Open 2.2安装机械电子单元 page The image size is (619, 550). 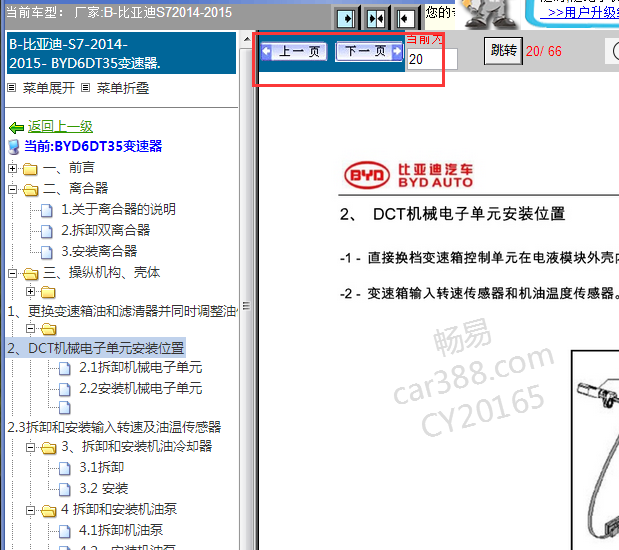141,388
